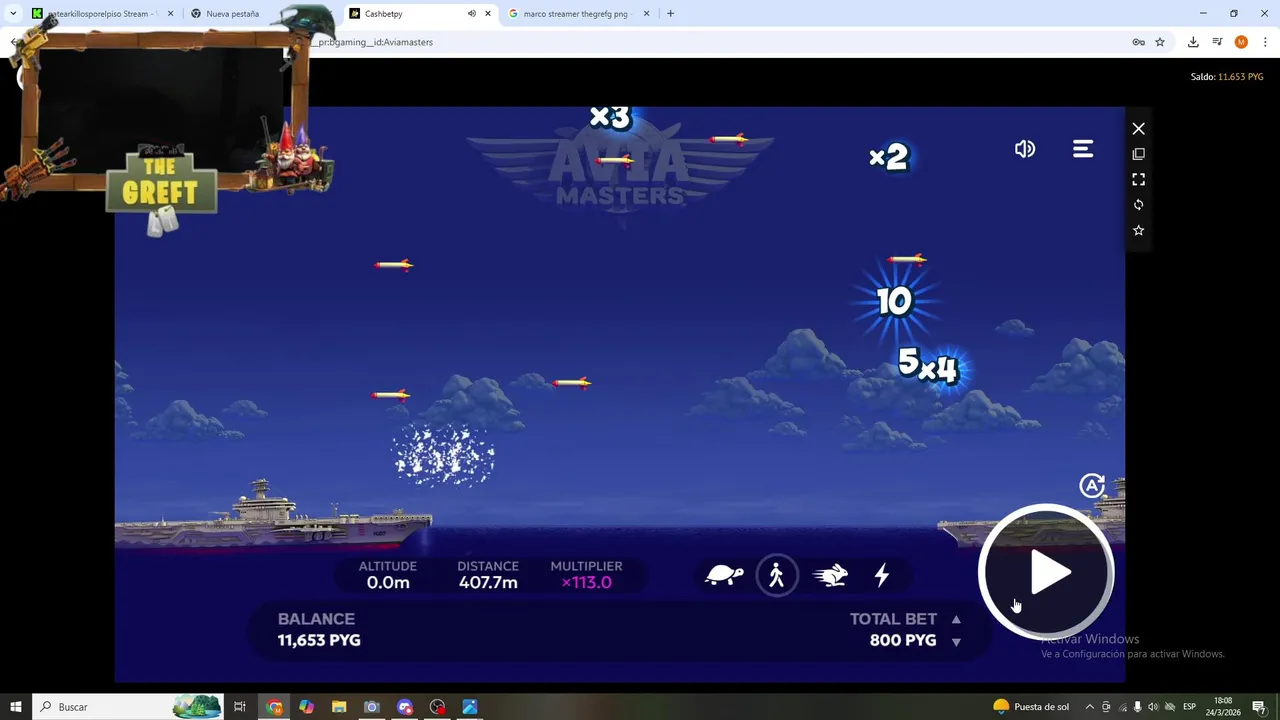The width and height of the screenshot is (1280, 720).
Task: Close the marco streamer thegrefg tab
Action: (x=646, y=14)
